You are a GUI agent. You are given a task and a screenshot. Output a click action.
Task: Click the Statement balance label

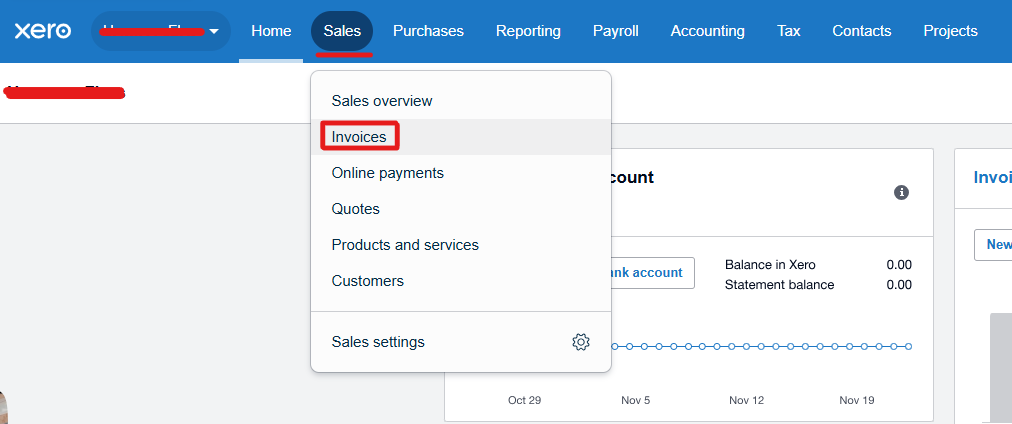coord(780,285)
